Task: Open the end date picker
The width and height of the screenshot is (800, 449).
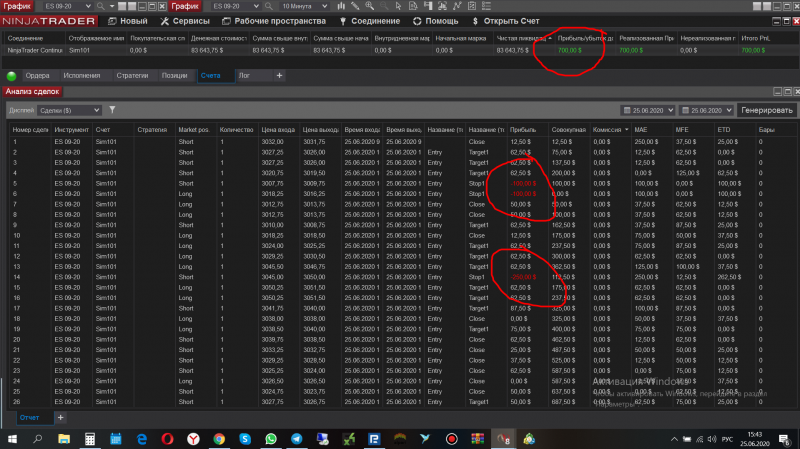Action: 704,109
